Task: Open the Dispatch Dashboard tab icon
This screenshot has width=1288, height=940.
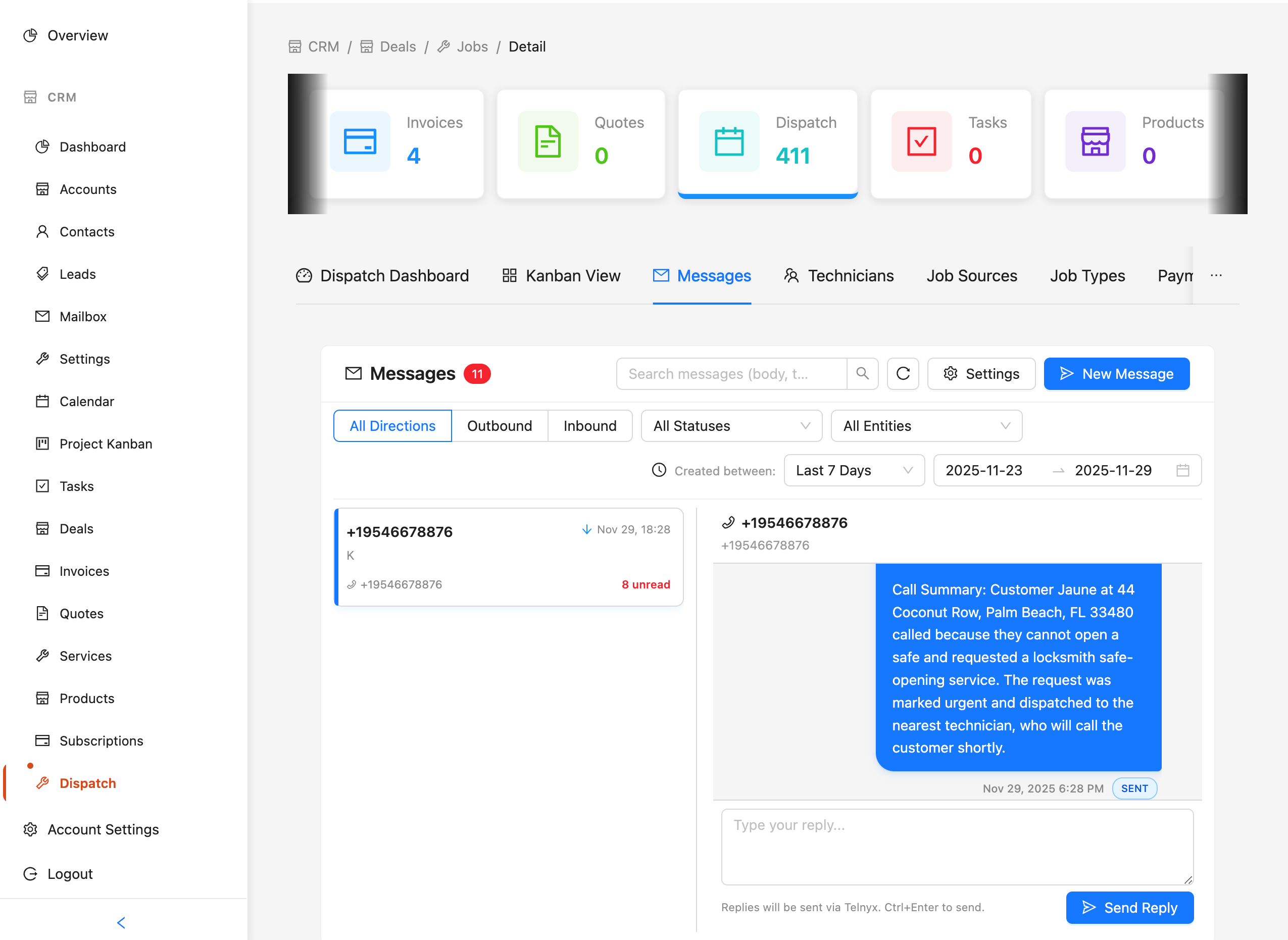Action: coord(305,275)
